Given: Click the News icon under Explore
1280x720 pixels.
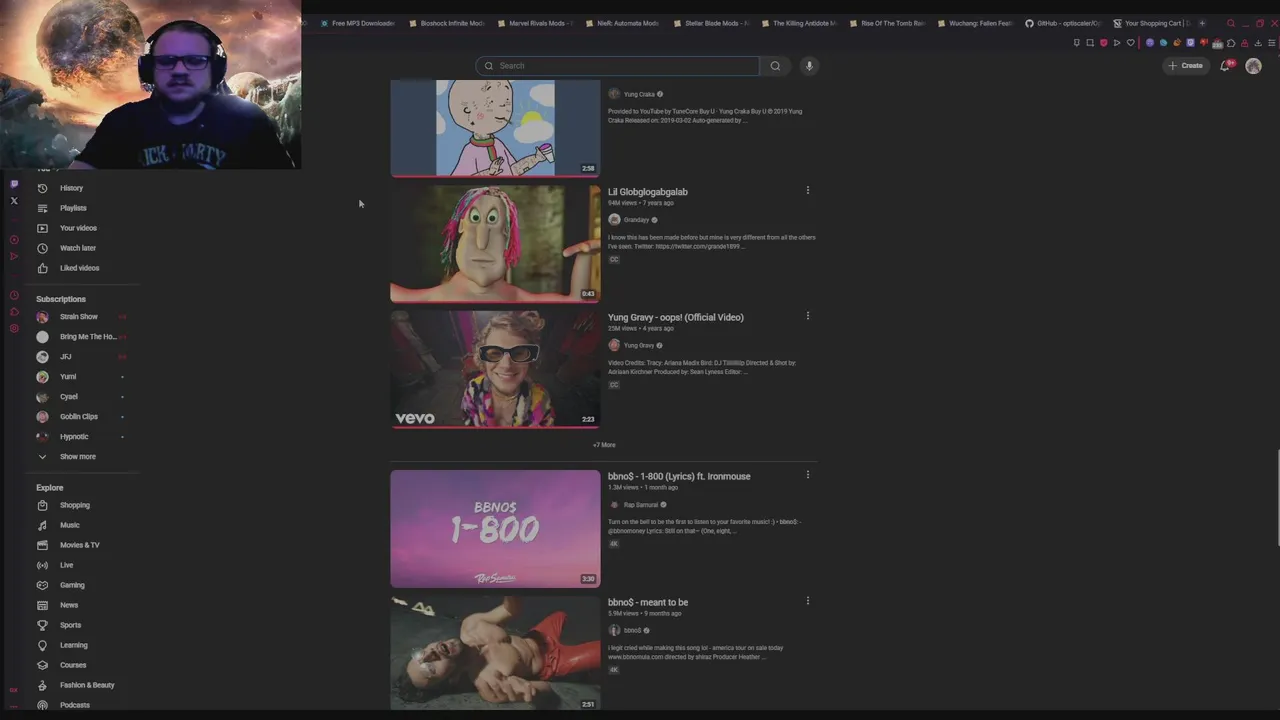Looking at the screenshot, I should (x=42, y=605).
